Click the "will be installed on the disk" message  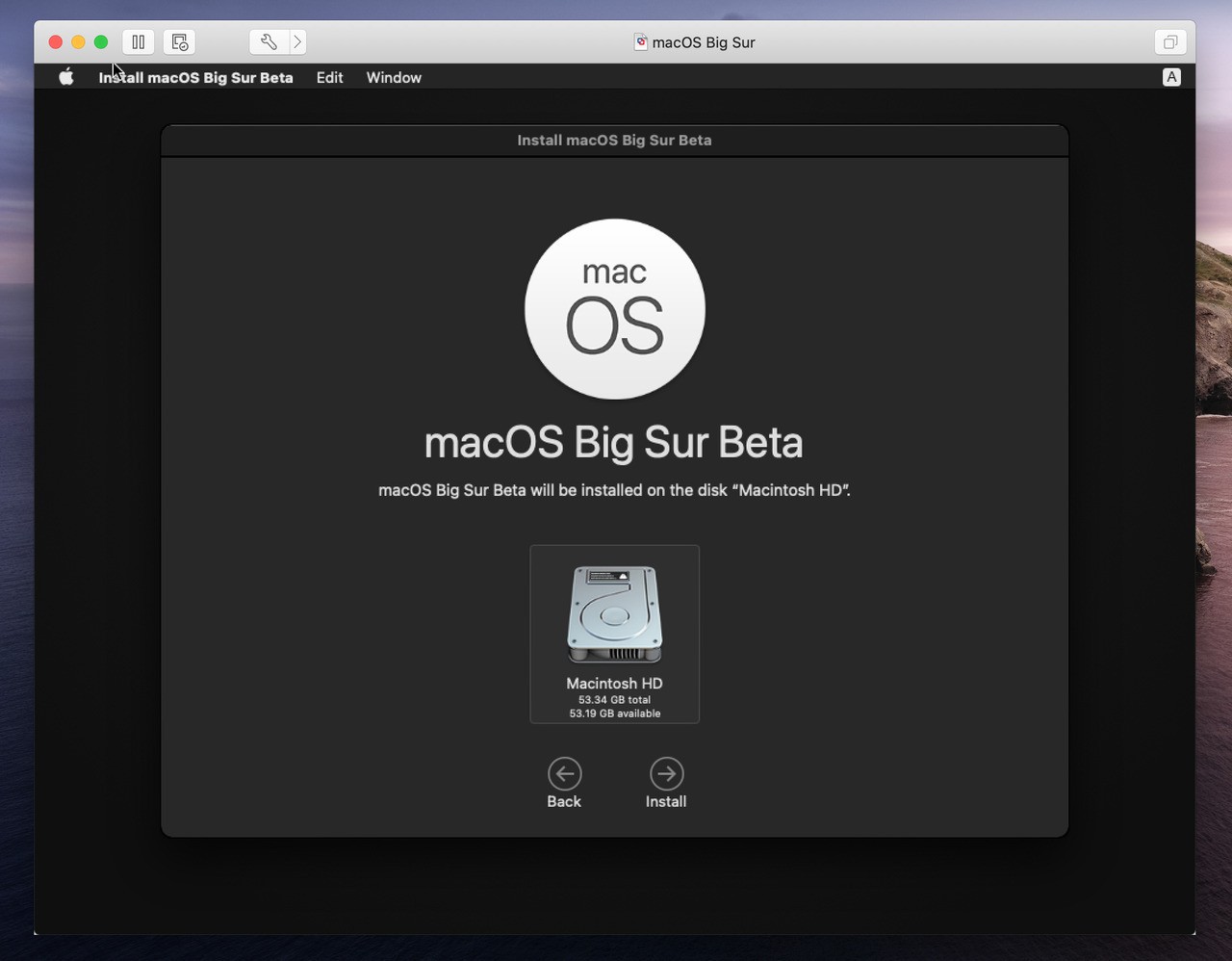point(614,490)
